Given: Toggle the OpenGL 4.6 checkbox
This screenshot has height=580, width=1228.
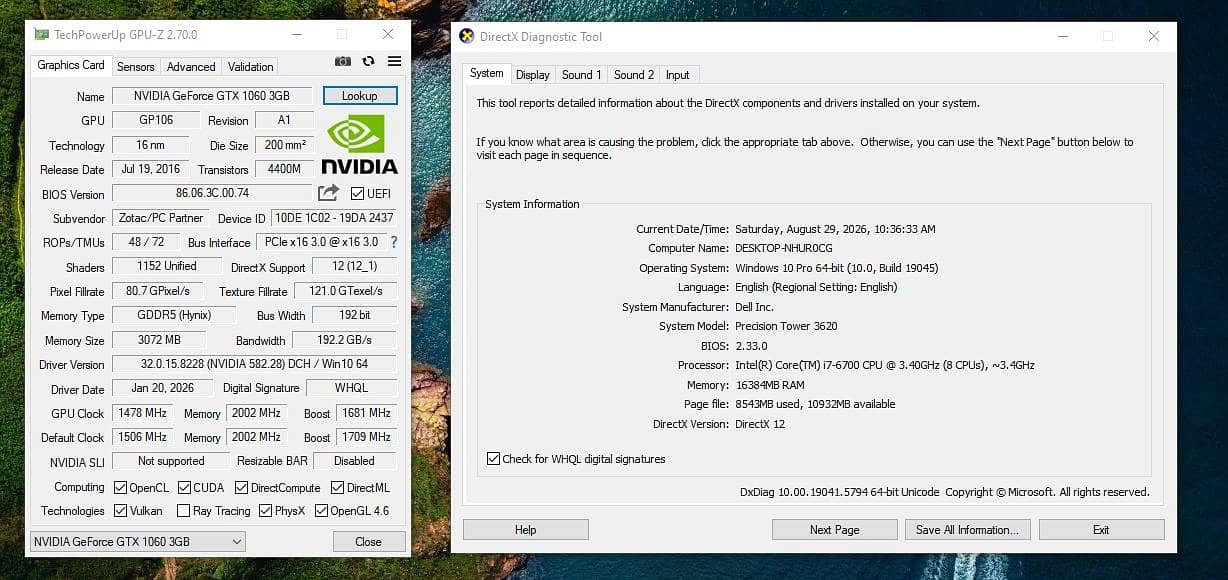Looking at the screenshot, I should 321,511.
